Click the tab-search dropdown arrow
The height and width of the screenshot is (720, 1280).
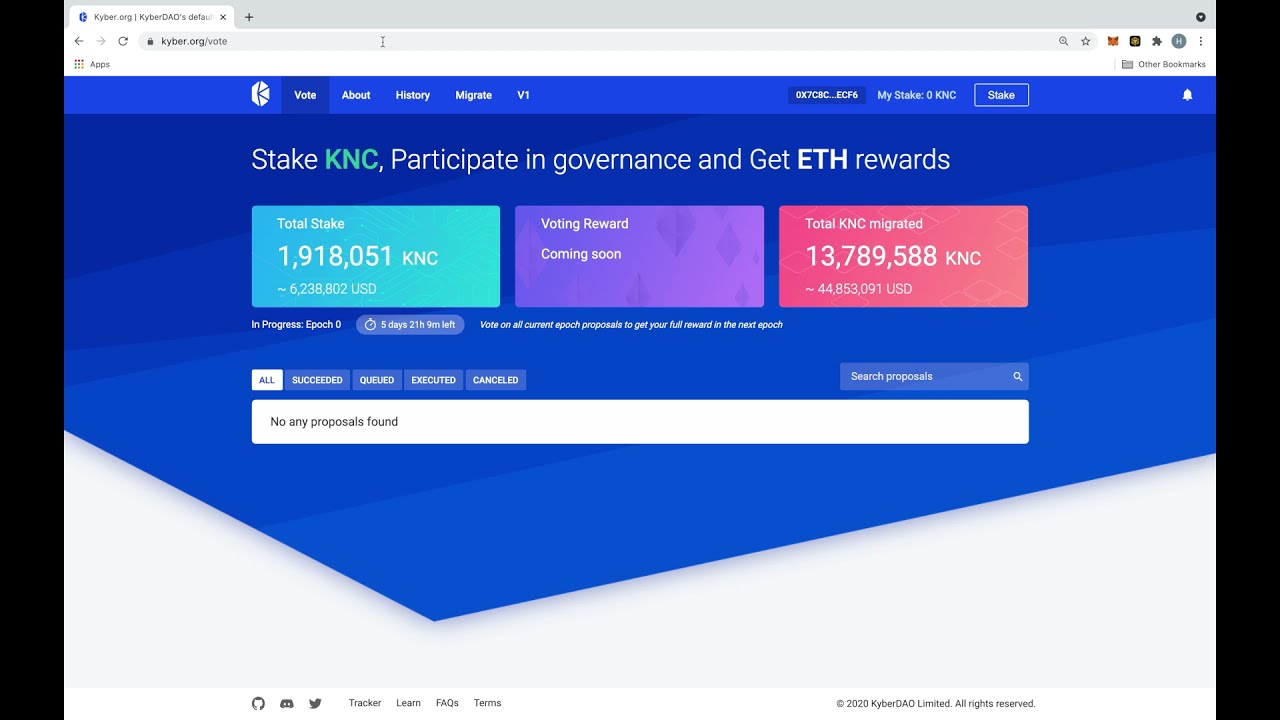tap(1201, 17)
